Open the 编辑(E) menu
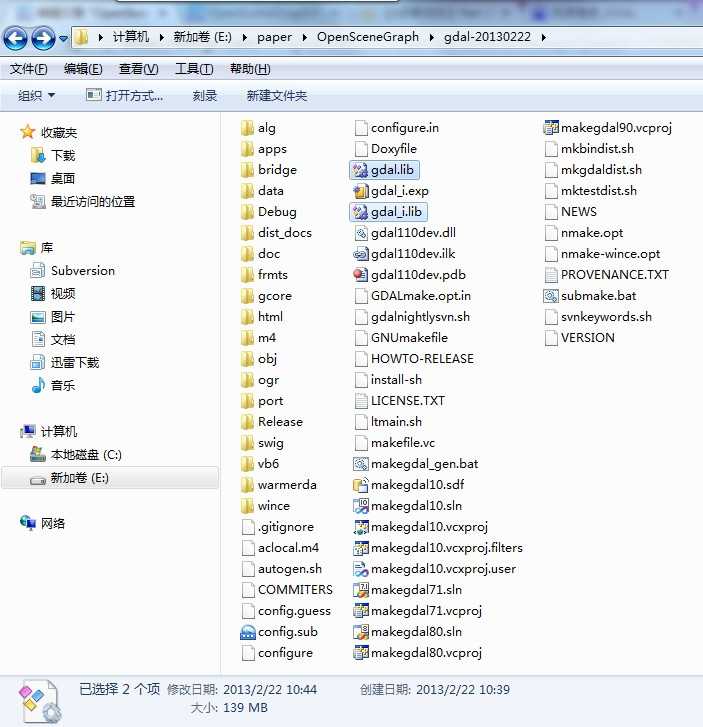 click(83, 69)
